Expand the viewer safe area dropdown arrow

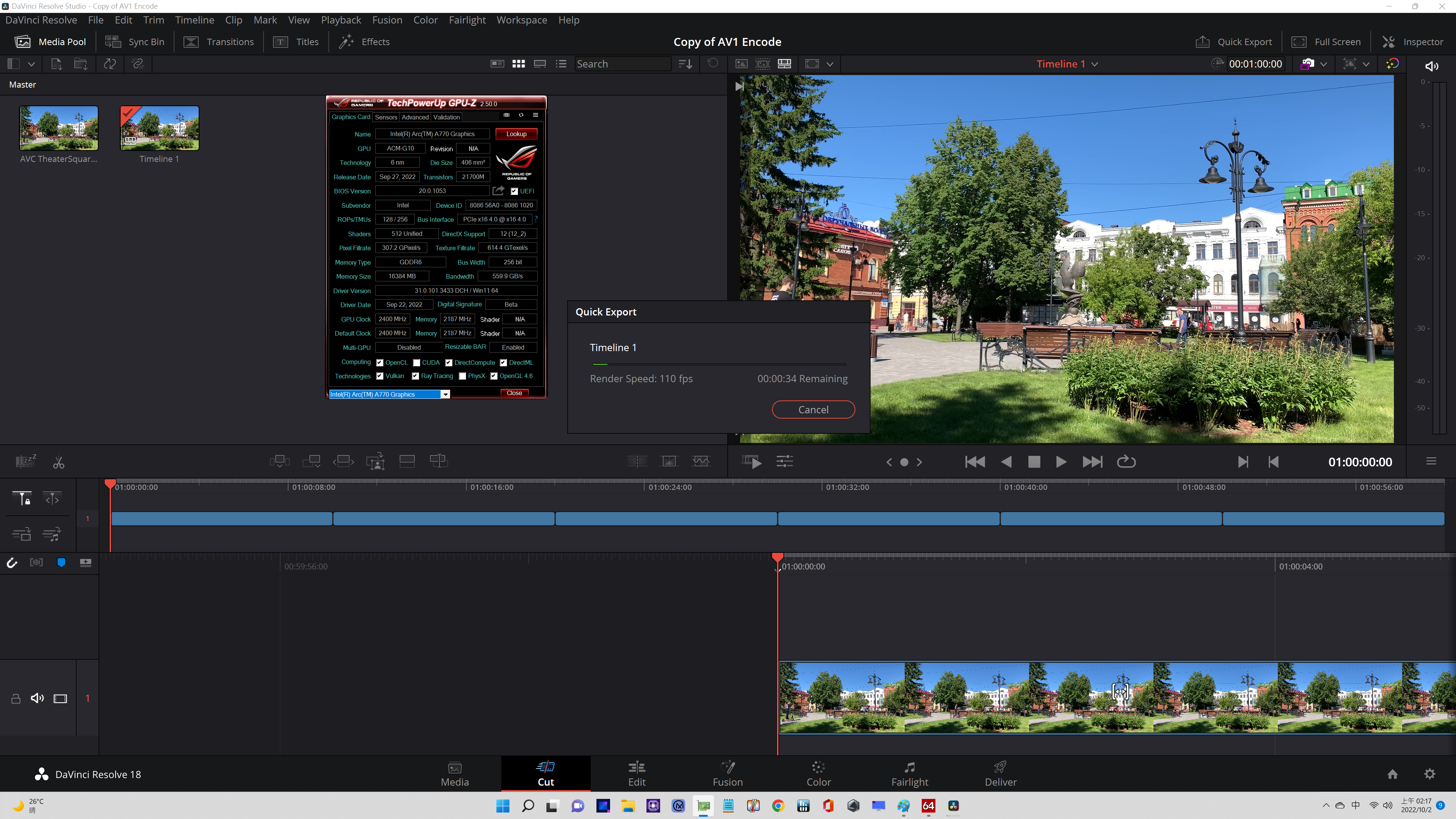pyautogui.click(x=830, y=64)
